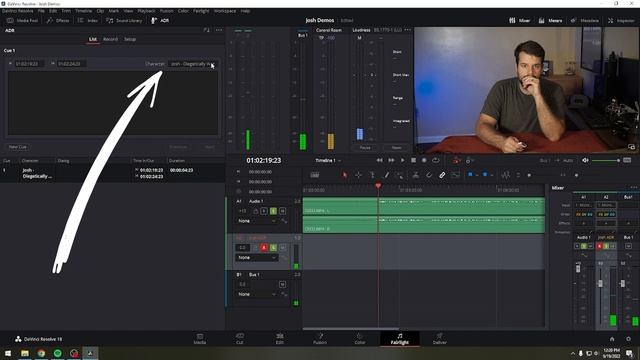
Task: Open the ADR panel options three-dot menu
Action: 219,30
